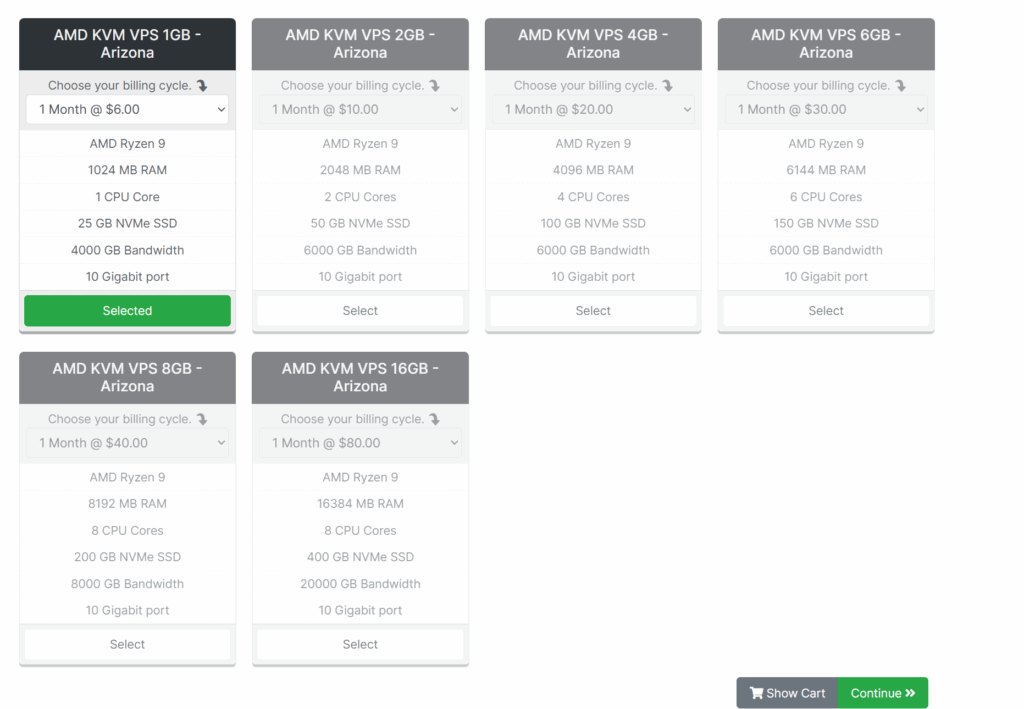Open the 6GB plan billing cycle dropdown
Screen dimensions: 1024x709
(x=826, y=110)
